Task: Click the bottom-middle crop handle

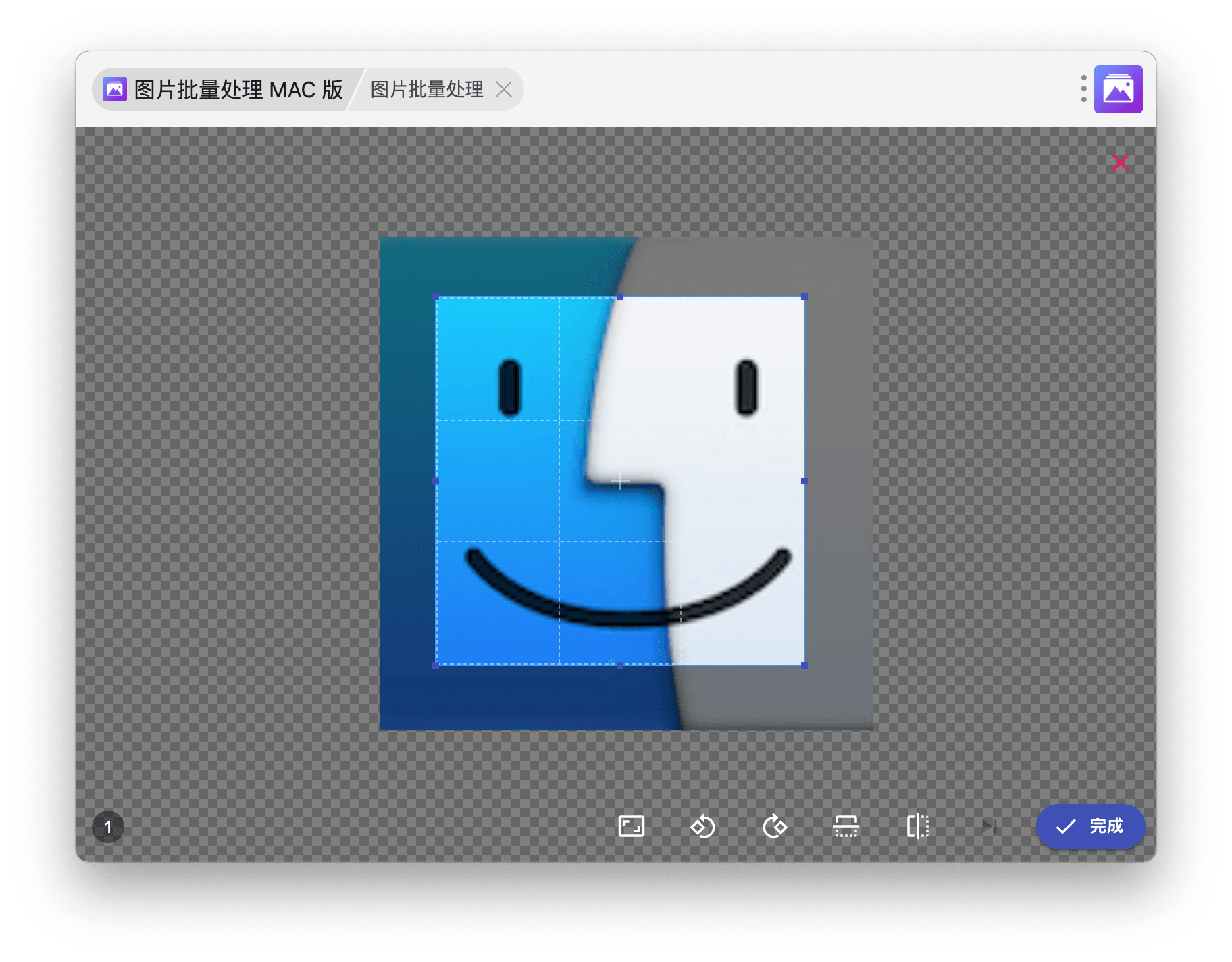Action: (620, 665)
